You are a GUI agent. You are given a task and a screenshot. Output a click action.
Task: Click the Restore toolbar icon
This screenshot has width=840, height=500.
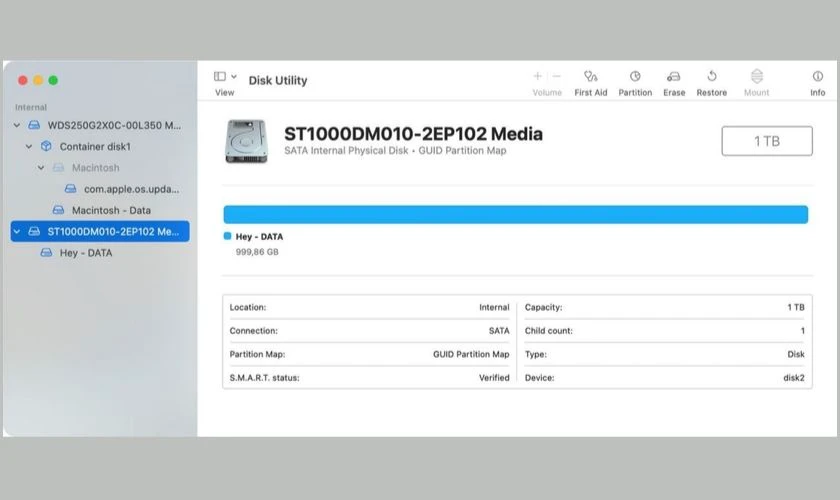tap(711, 76)
